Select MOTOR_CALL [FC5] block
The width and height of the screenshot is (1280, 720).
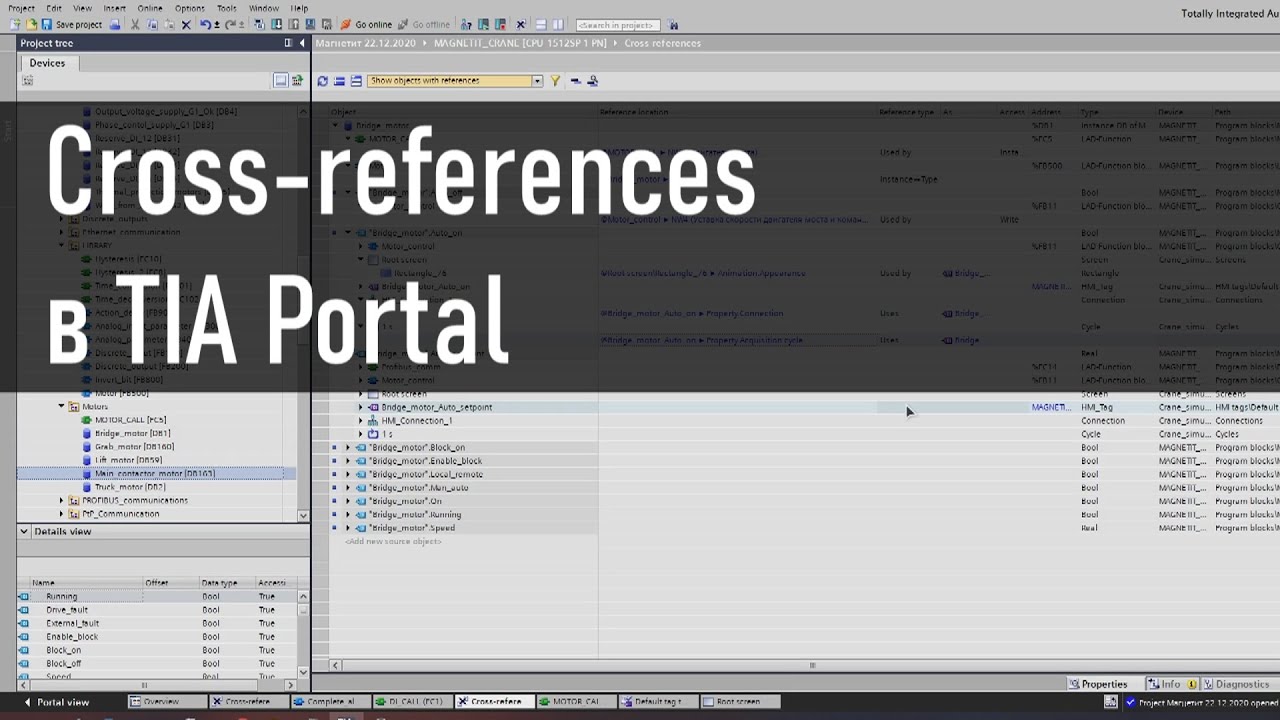pyautogui.click(x=130, y=420)
